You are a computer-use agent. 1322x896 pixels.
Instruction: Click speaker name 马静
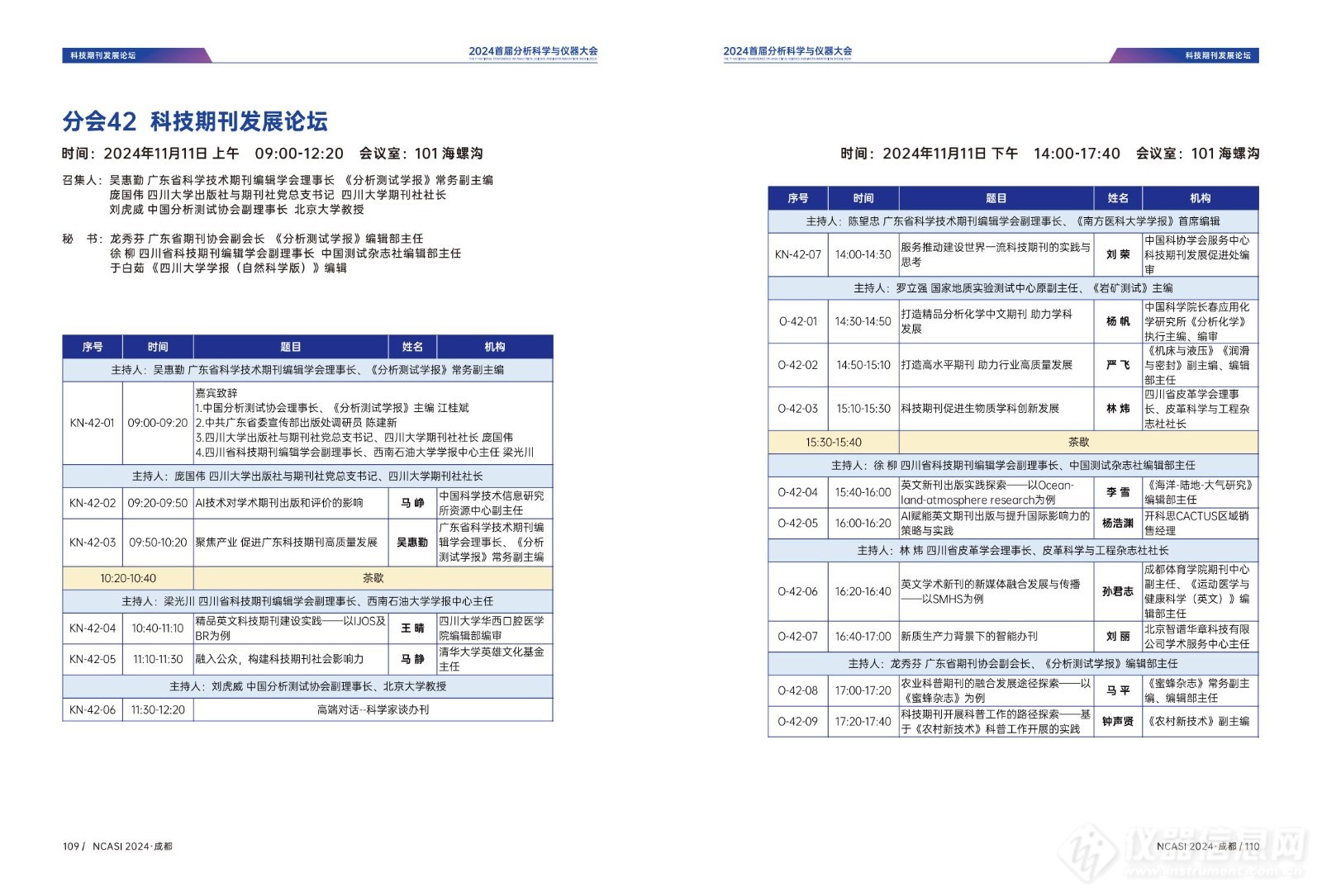coord(412,660)
